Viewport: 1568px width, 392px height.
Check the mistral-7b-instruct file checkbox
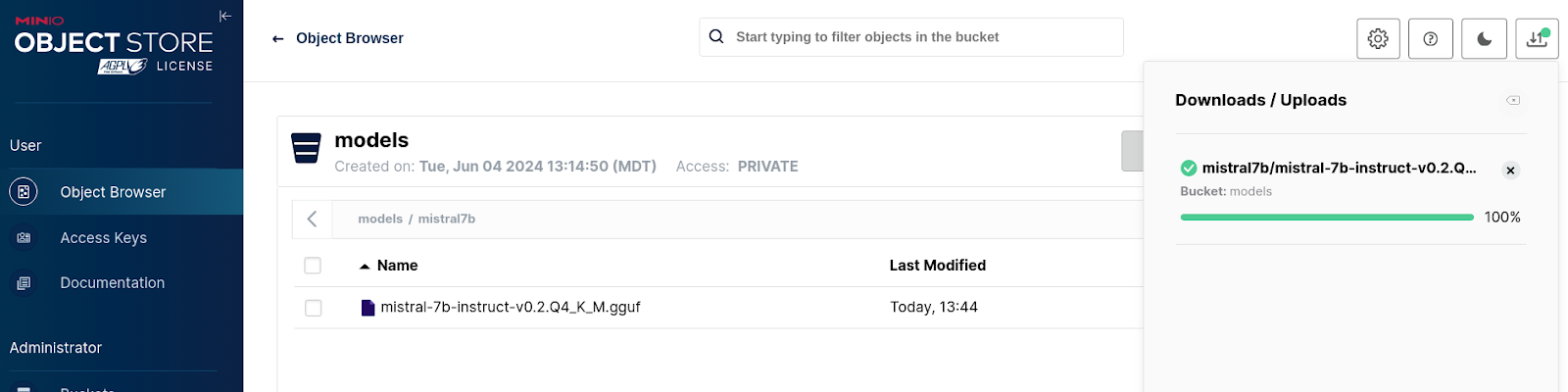pyautogui.click(x=313, y=308)
